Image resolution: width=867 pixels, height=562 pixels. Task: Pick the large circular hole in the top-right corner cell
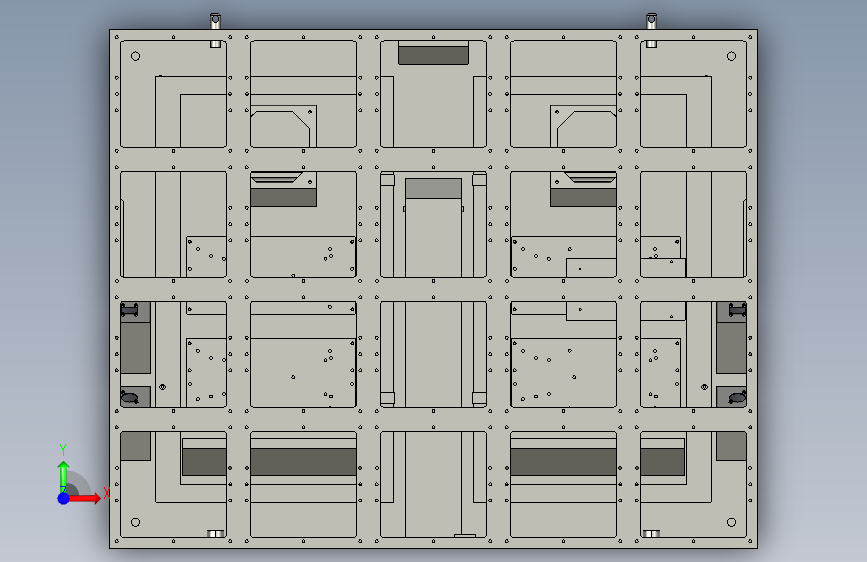[731, 56]
